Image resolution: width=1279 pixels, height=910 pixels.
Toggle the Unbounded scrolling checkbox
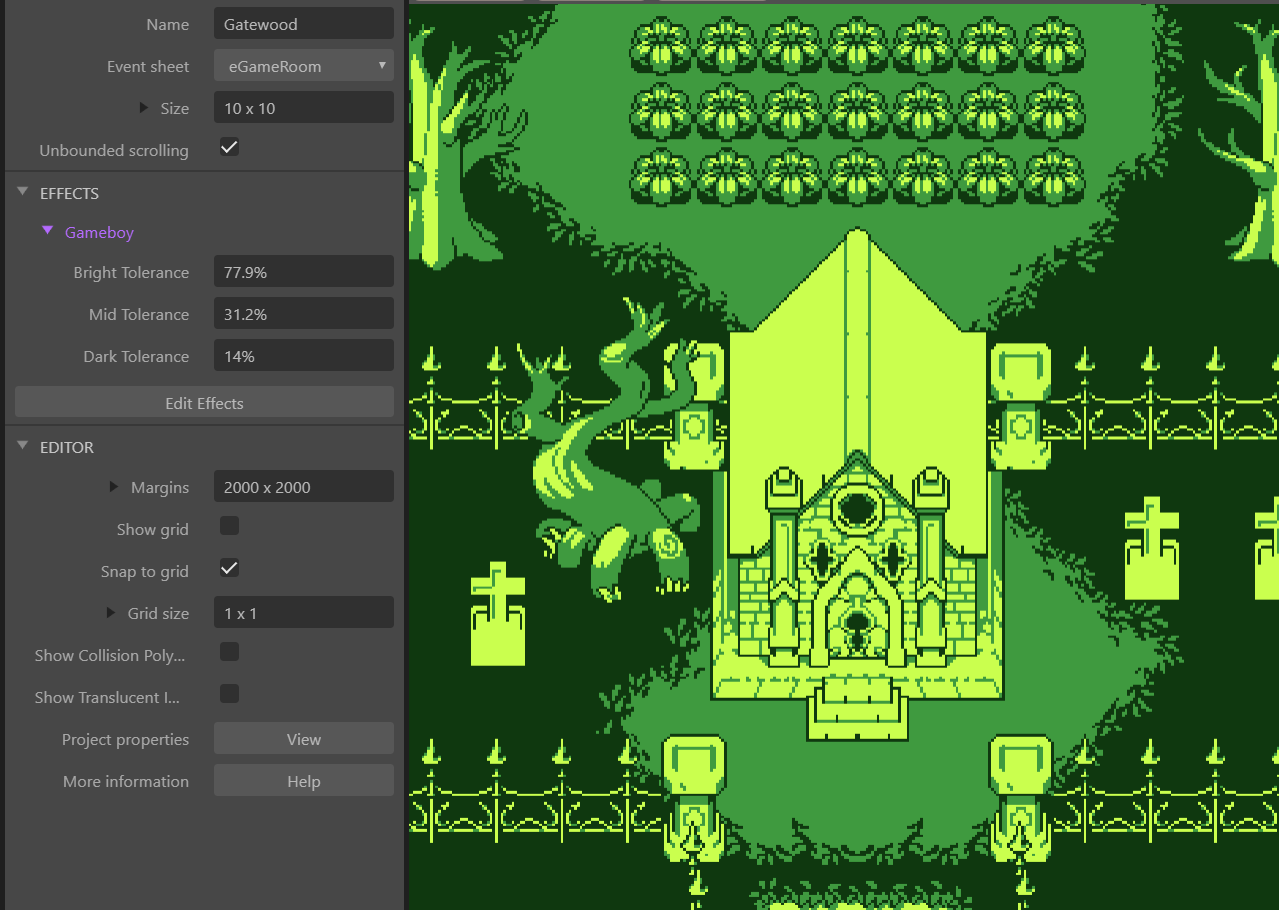click(229, 148)
